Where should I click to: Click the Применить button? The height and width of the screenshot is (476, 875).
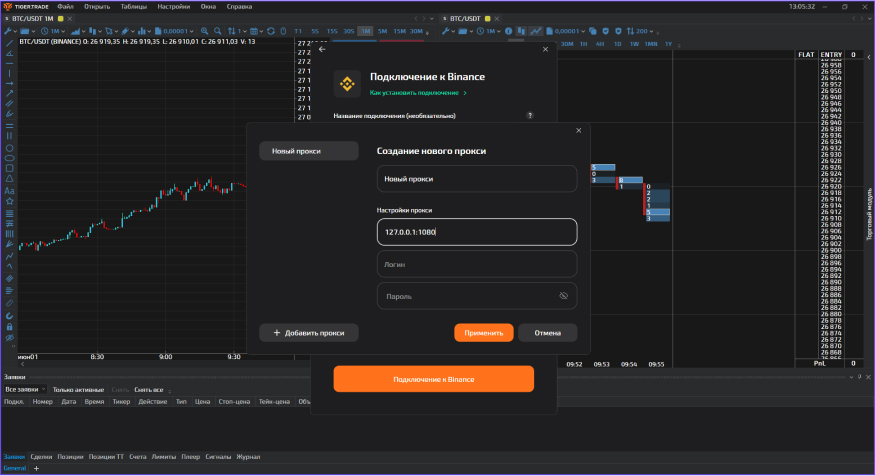pos(484,333)
